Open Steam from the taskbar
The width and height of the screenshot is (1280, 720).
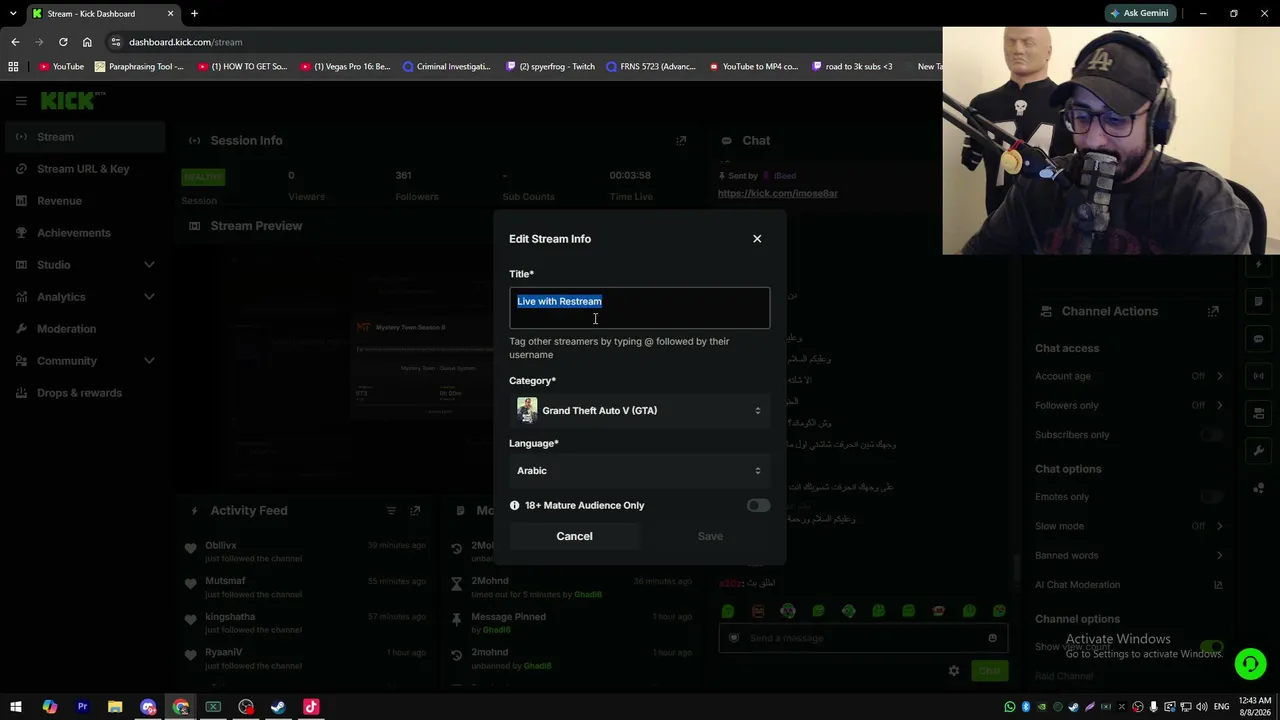[278, 707]
